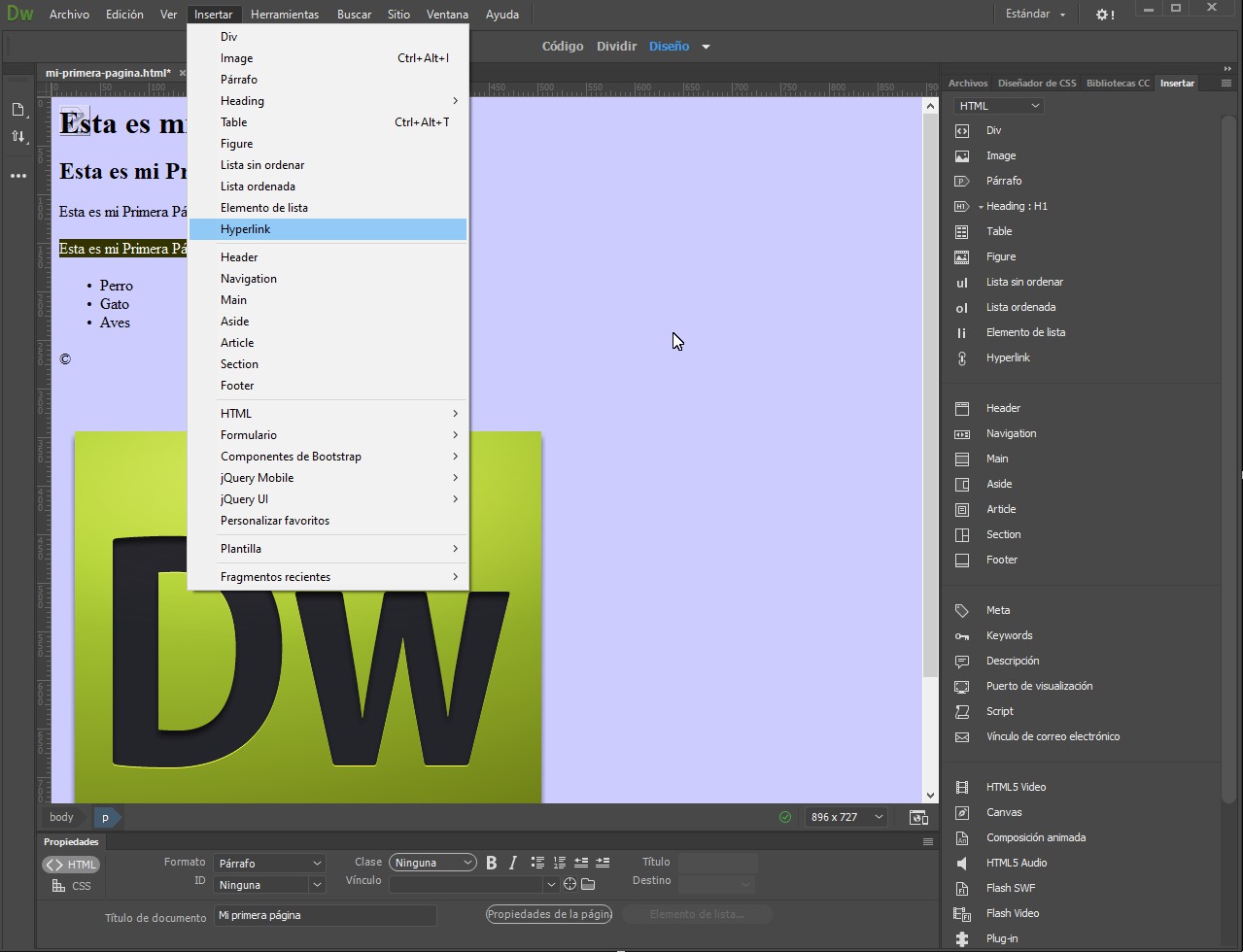
Task: Click the Título de documento input field
Action: pyautogui.click(x=326, y=915)
